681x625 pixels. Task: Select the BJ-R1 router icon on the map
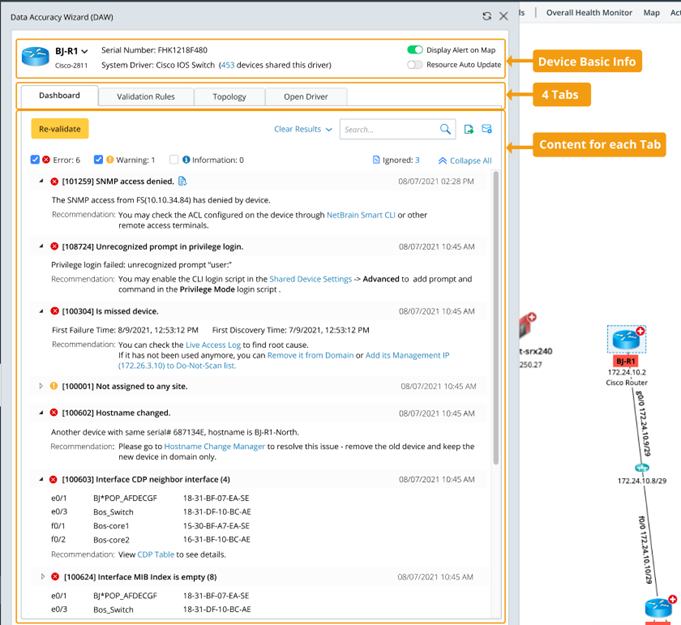coord(626,339)
